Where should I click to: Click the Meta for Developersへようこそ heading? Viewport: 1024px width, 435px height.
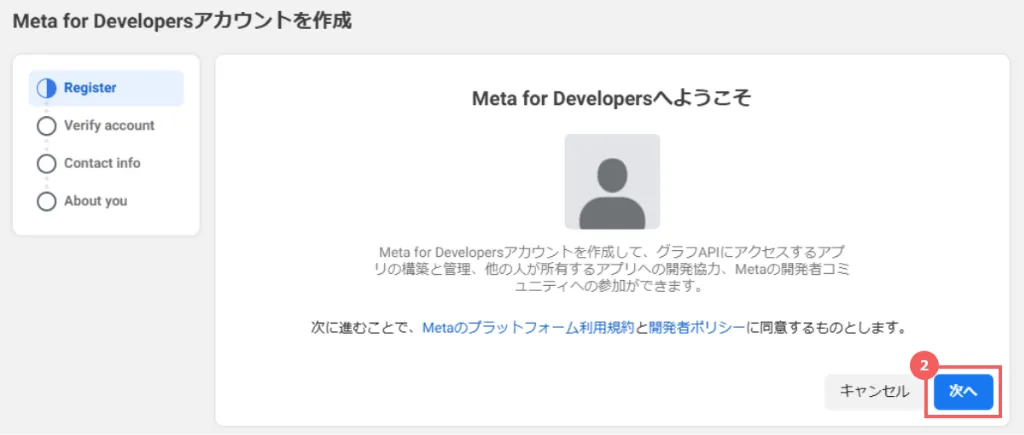pos(612,99)
